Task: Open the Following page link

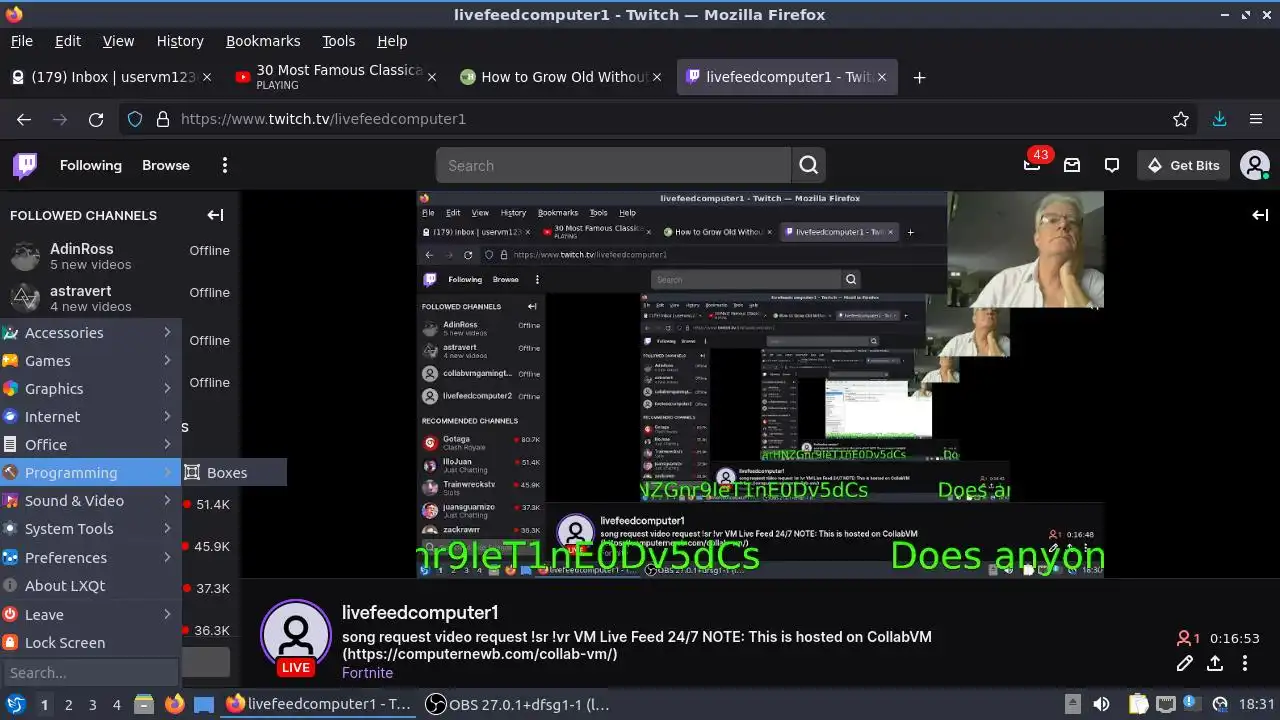Action: (90, 165)
